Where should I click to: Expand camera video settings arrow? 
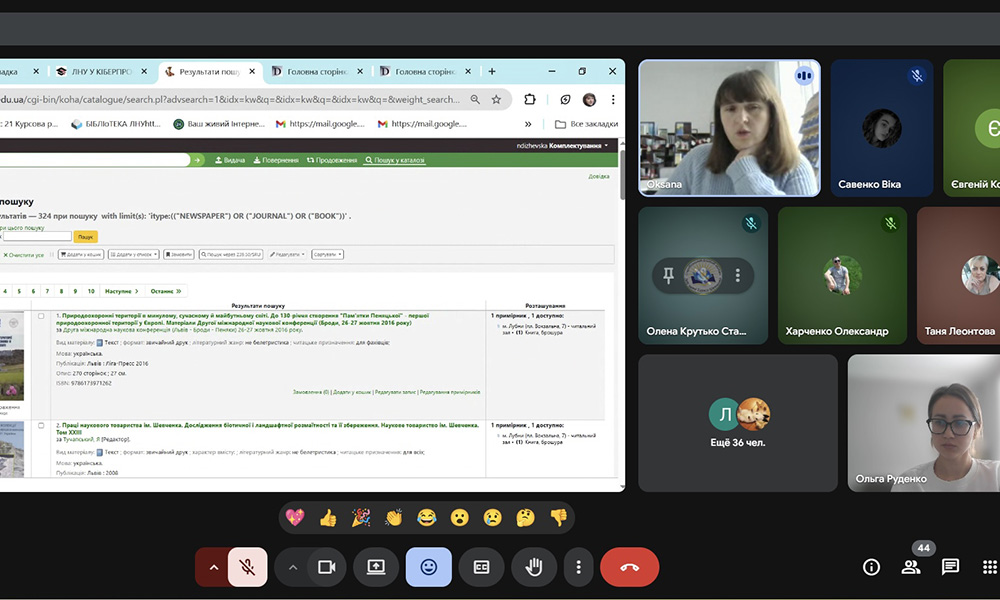coord(293,567)
